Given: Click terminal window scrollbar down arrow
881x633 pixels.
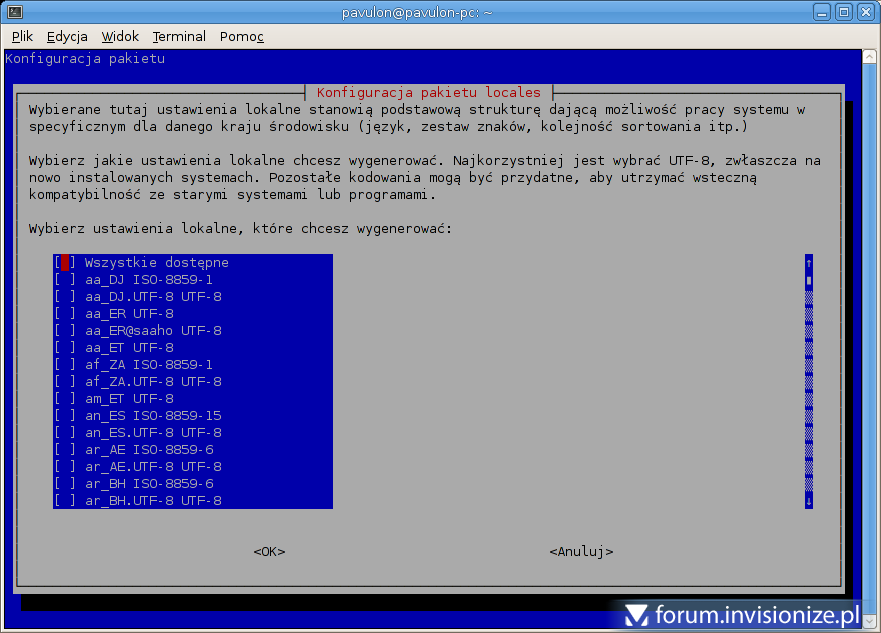Looking at the screenshot, I should (869, 622).
